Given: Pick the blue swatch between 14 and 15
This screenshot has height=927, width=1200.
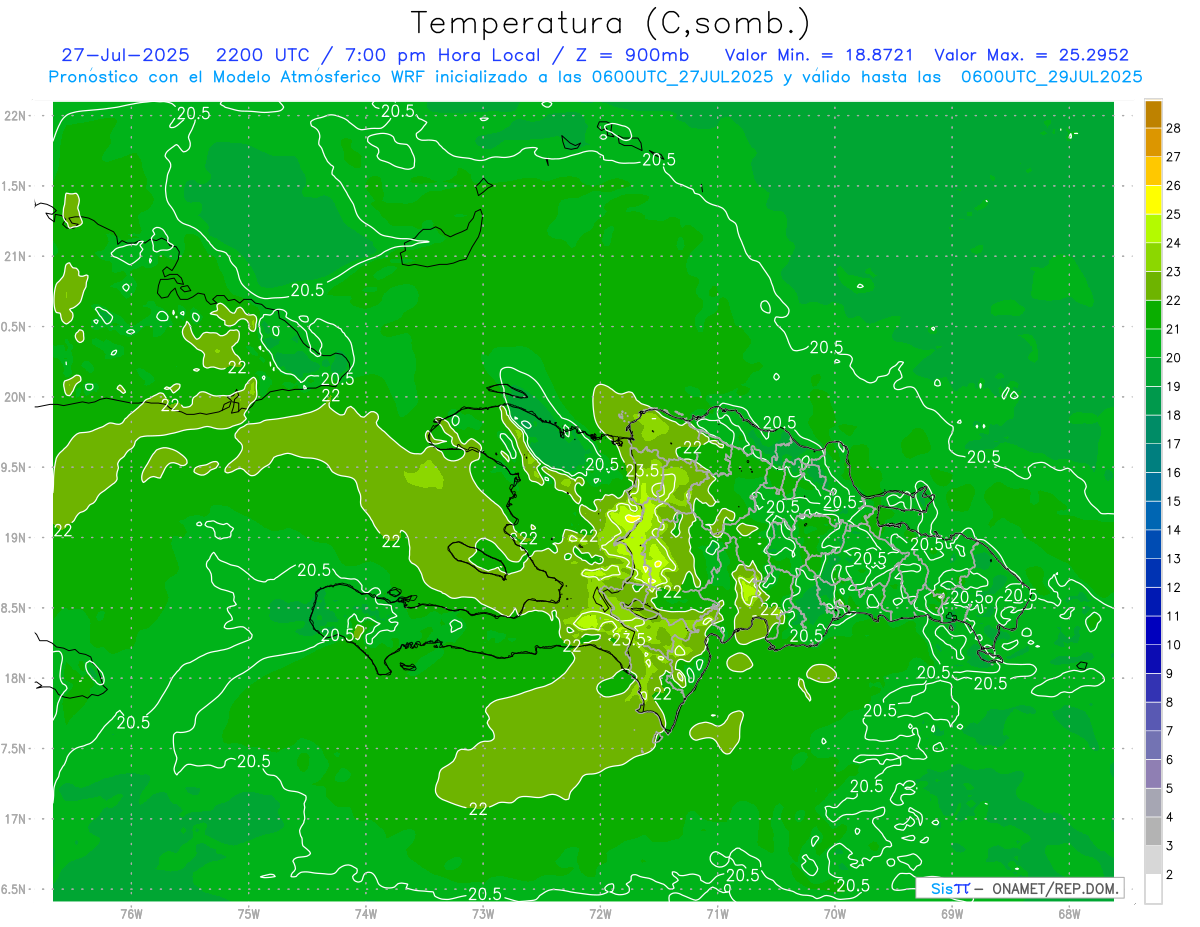Looking at the screenshot, I should (1153, 516).
